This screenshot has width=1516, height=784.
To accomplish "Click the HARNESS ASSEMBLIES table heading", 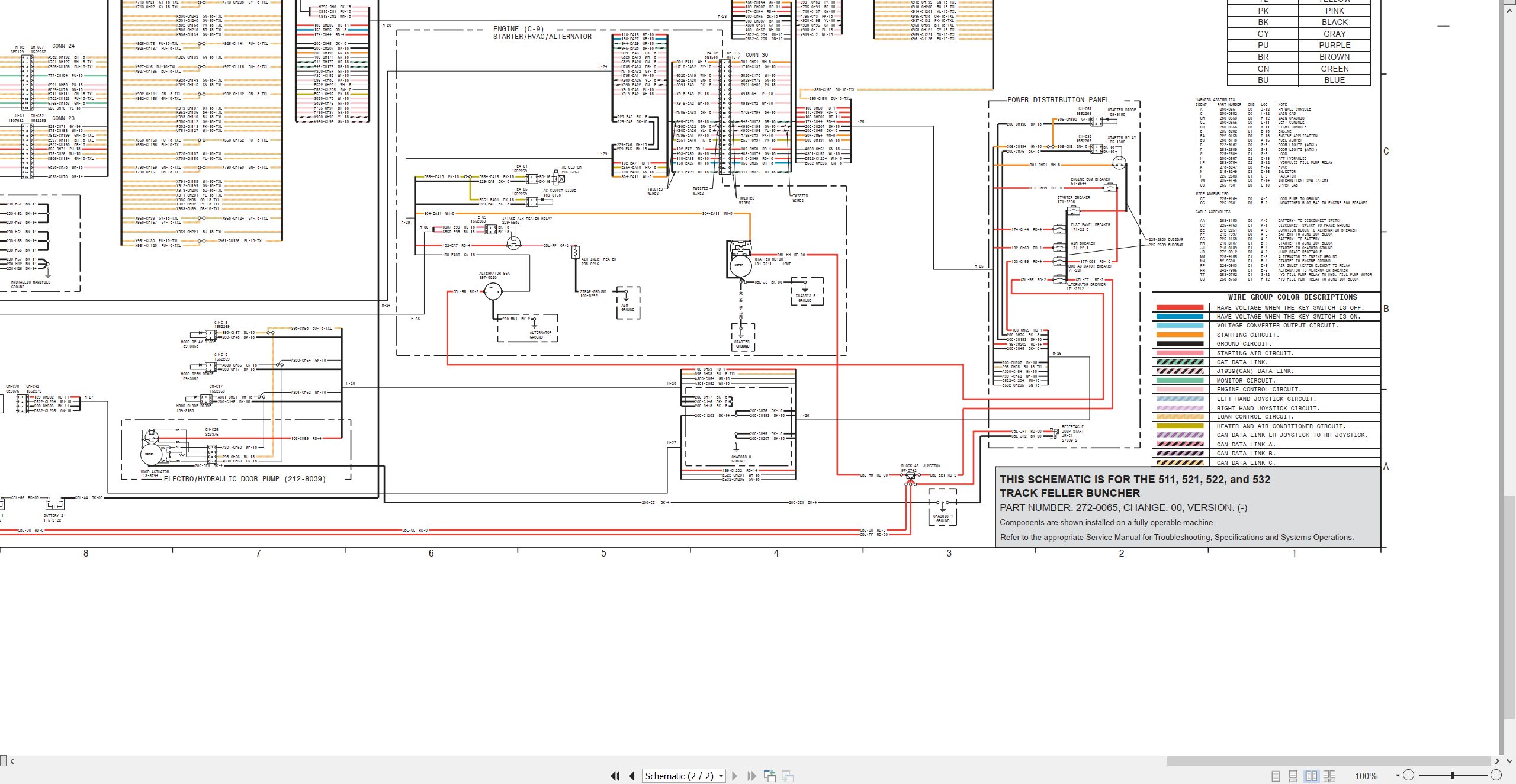I will (1215, 100).
